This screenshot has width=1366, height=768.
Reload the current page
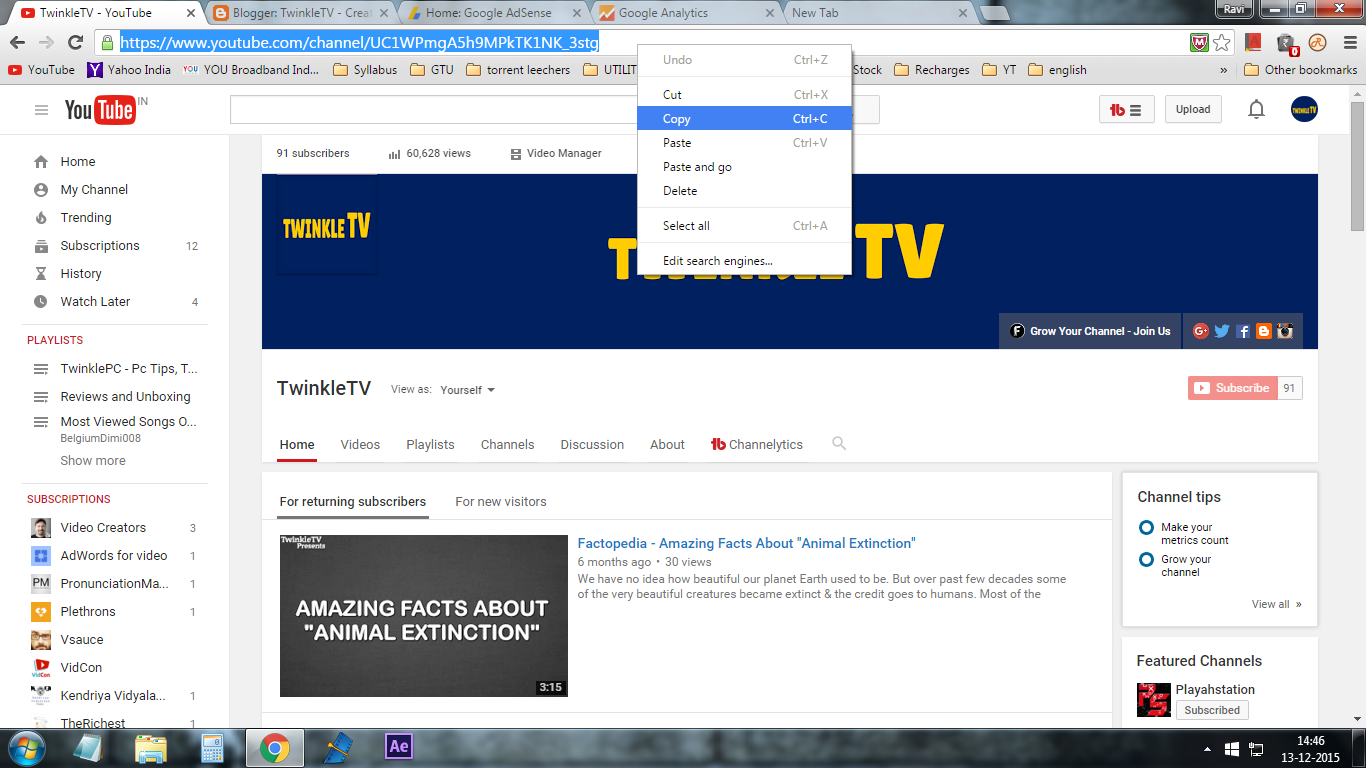(75, 42)
